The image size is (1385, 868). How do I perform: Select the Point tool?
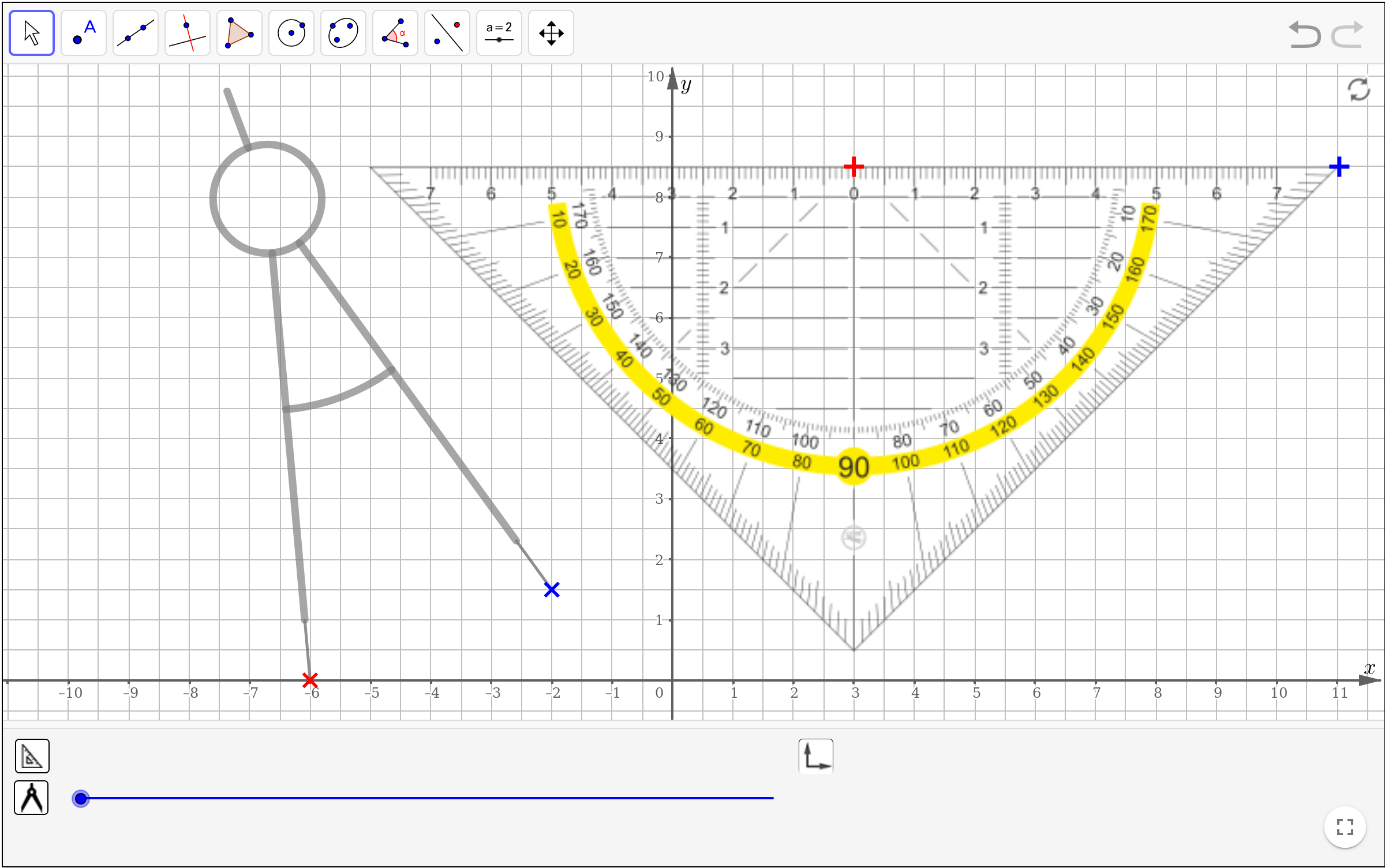84,33
